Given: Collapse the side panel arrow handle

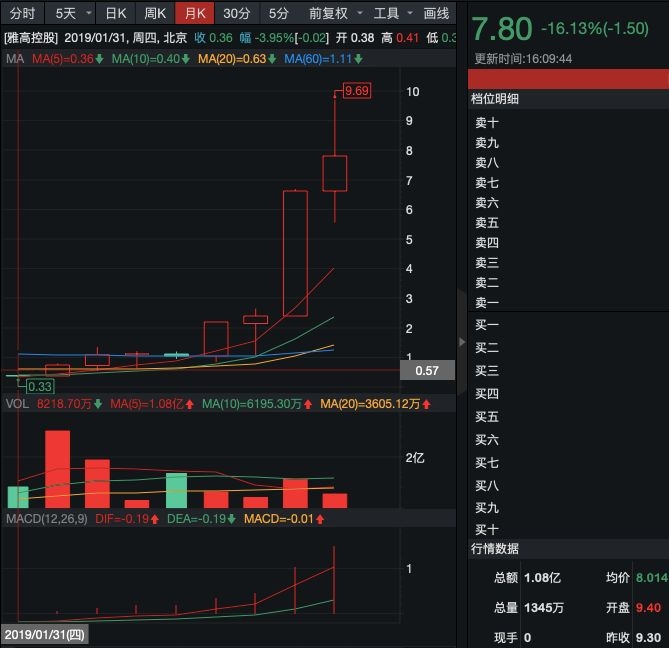Looking at the screenshot, I should (462, 342).
